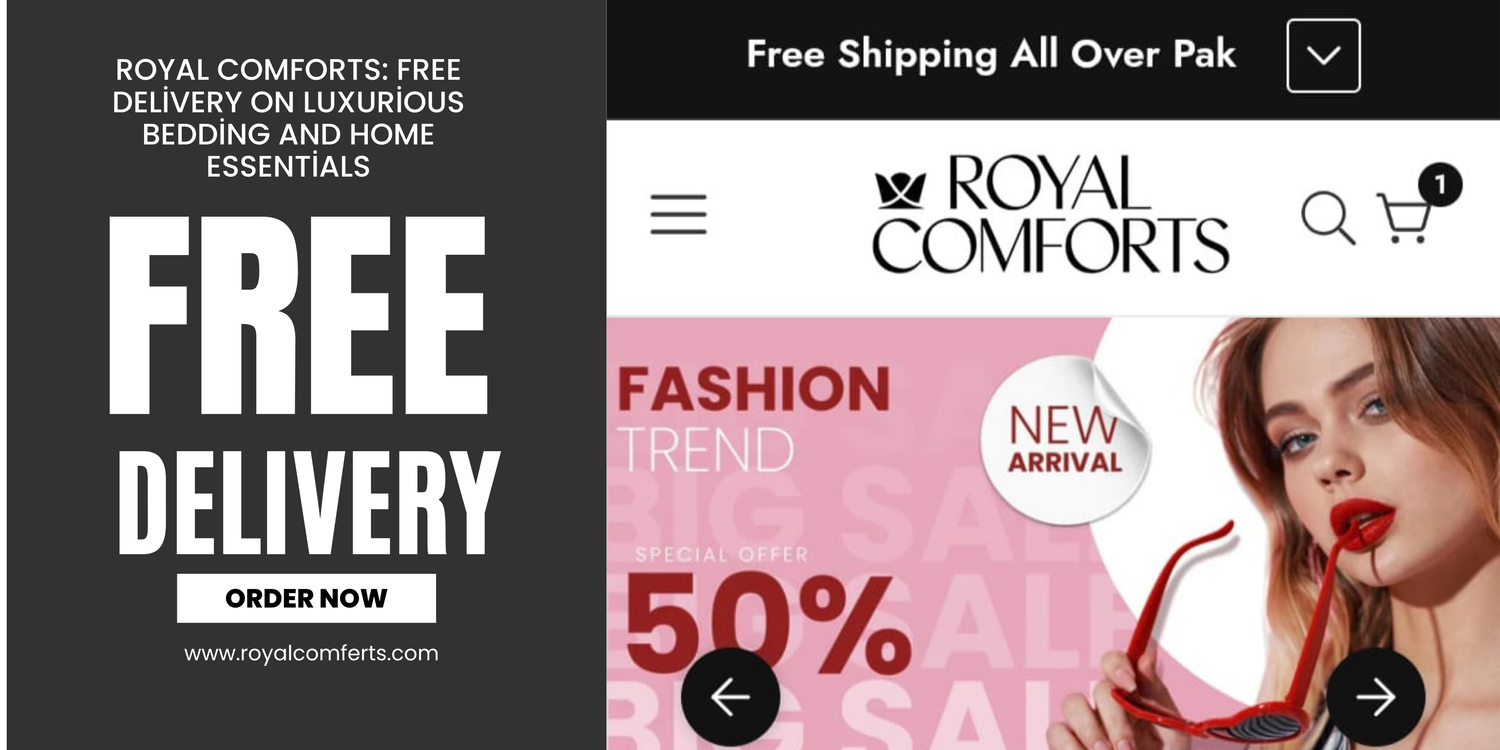Click the Royal Comforts brand name text
The width and height of the screenshot is (1500, 750).
pos(1050,214)
